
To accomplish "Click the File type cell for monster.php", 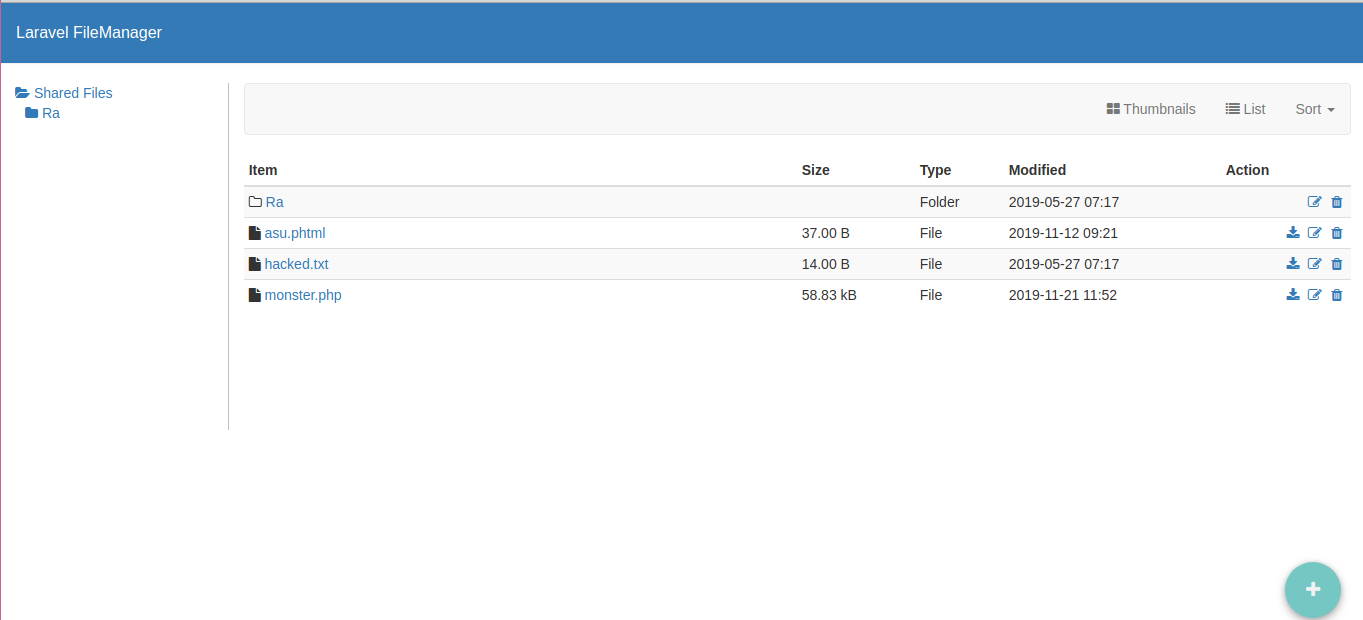I will (931, 295).
